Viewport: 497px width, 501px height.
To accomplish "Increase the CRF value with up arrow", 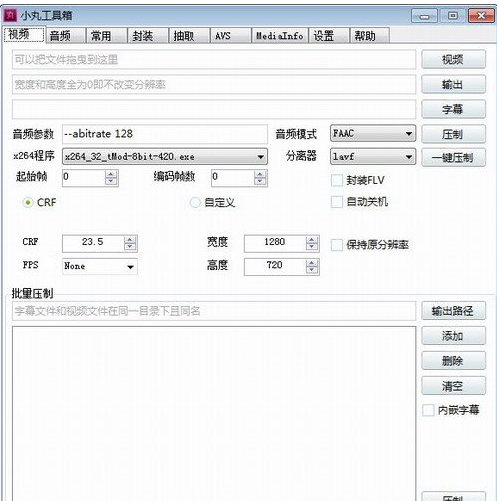I will [x=130, y=240].
